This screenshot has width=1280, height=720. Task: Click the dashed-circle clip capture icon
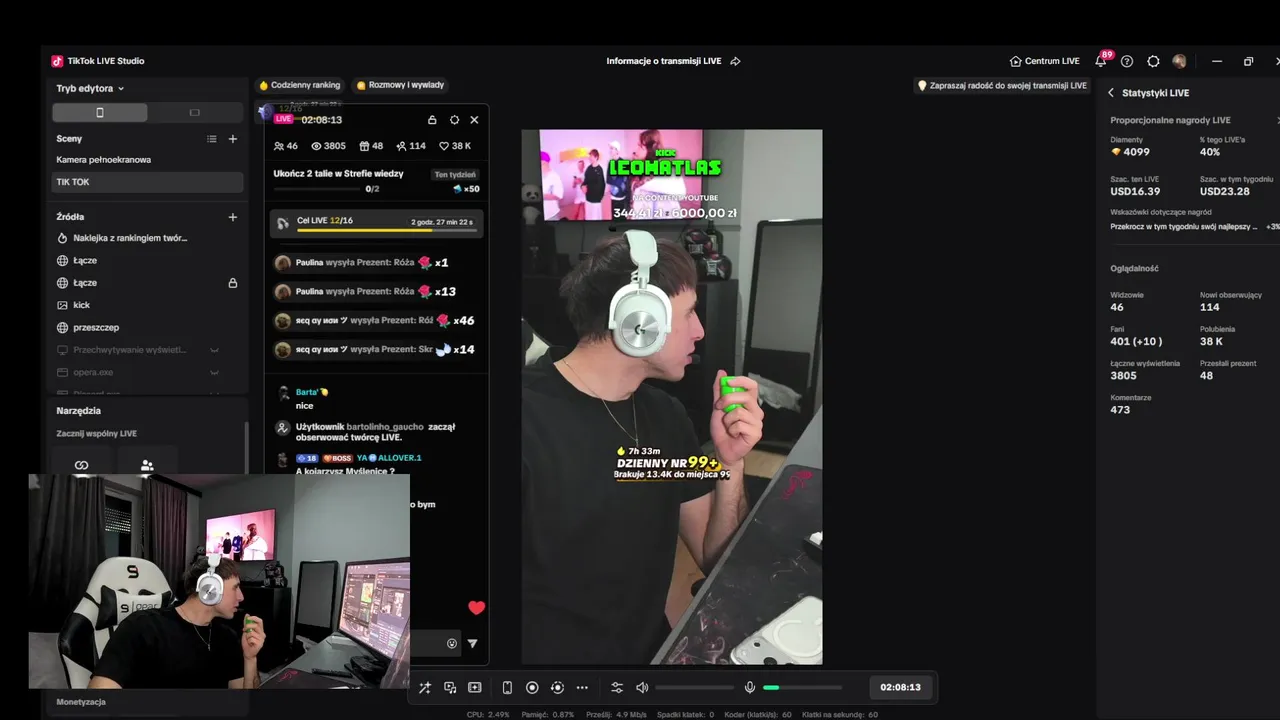557,688
